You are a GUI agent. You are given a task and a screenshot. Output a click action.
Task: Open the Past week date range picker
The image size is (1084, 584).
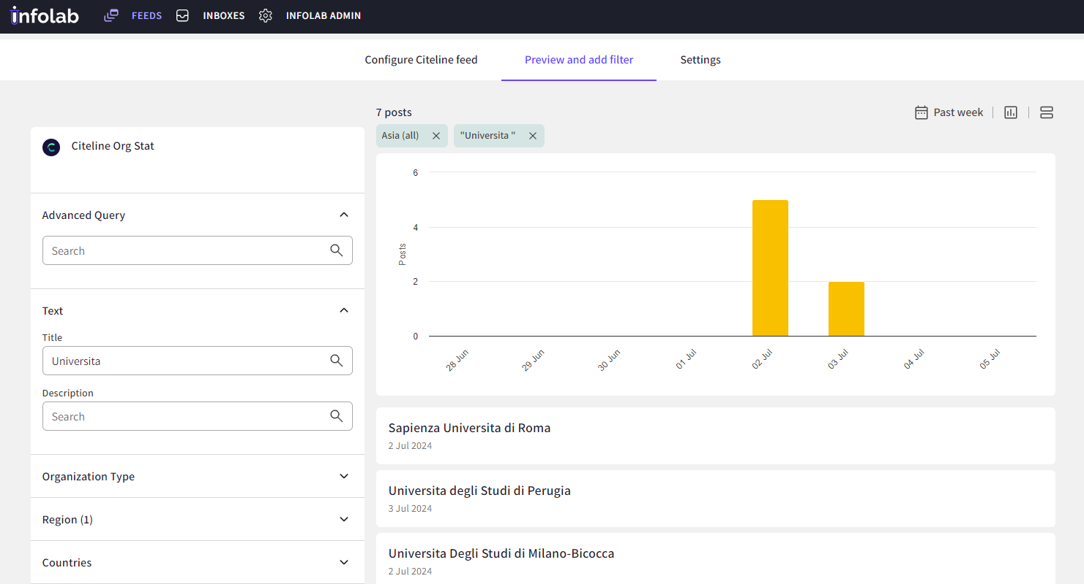[x=949, y=113]
